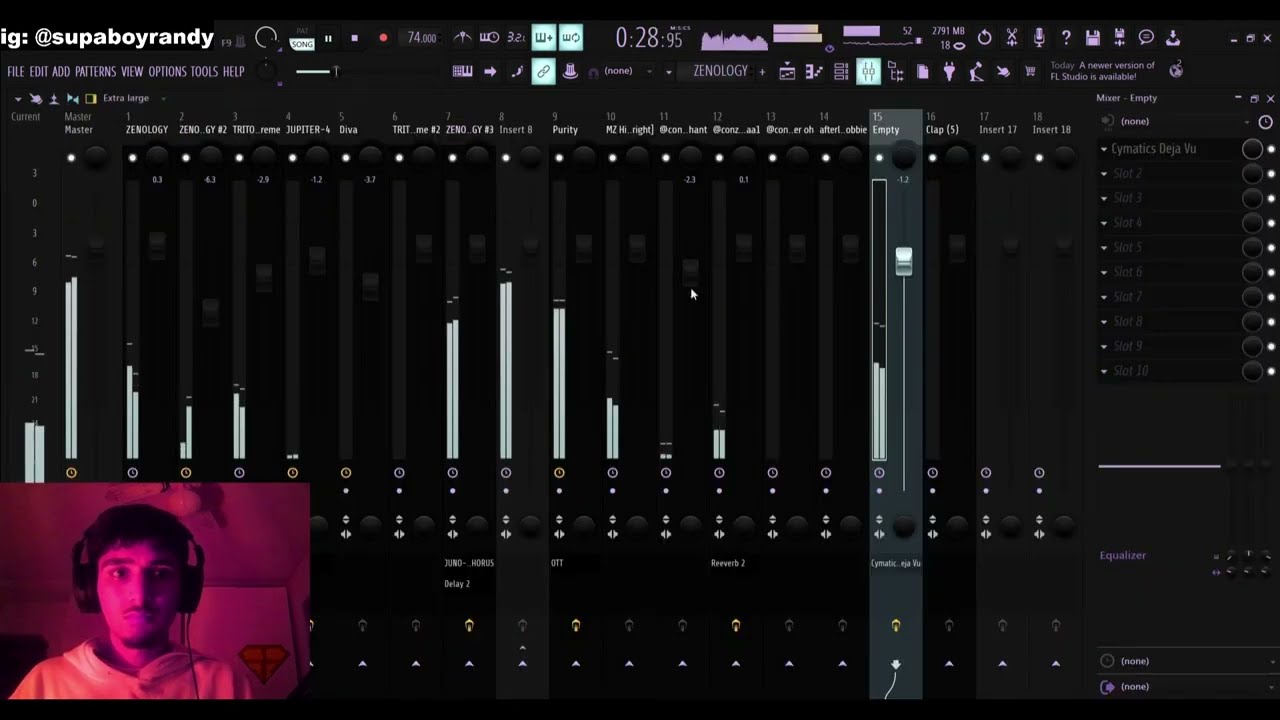Image resolution: width=1280 pixels, height=720 pixels.
Task: Open the FILE menu
Action: (16, 72)
